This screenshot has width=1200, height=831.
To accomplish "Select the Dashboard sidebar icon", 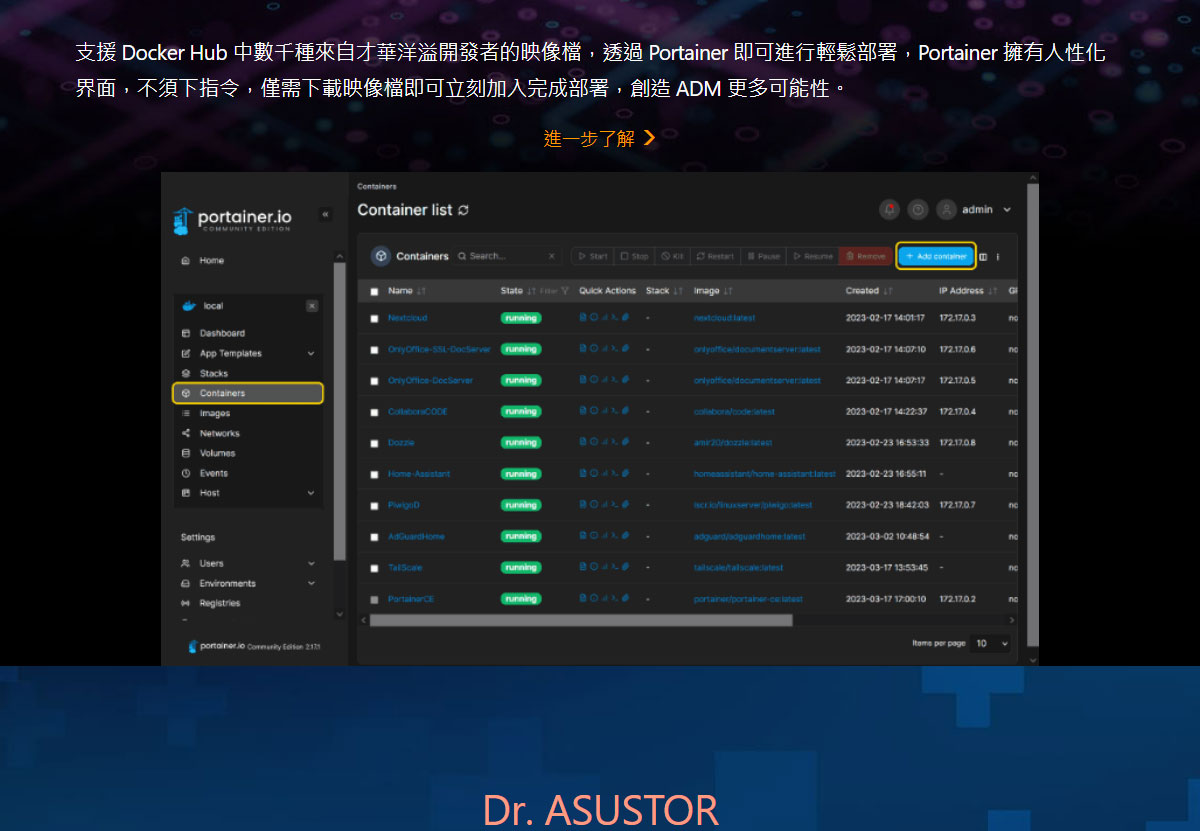I will pos(185,333).
